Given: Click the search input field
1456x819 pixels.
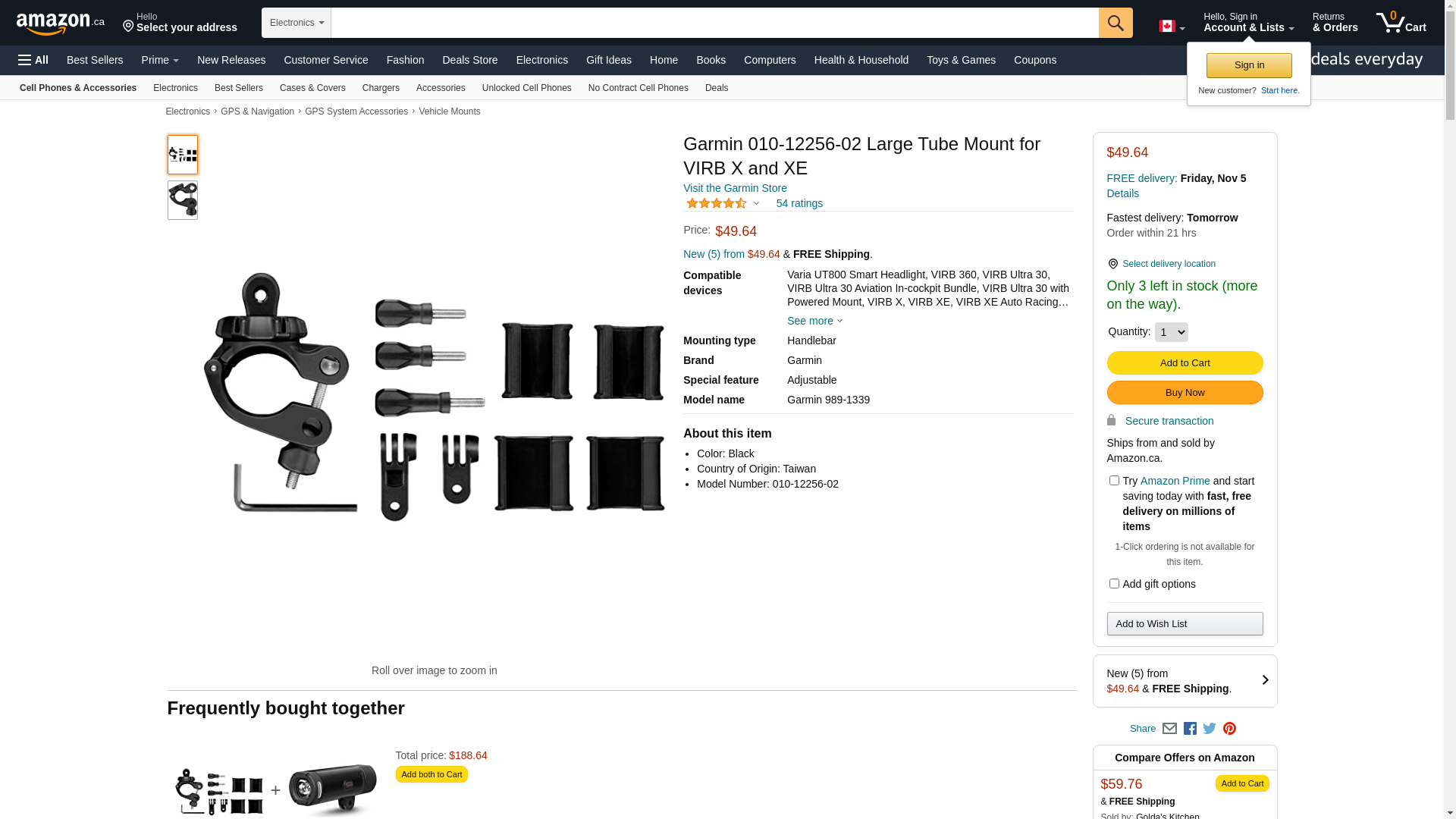Looking at the screenshot, I should pyautogui.click(x=714, y=23).
